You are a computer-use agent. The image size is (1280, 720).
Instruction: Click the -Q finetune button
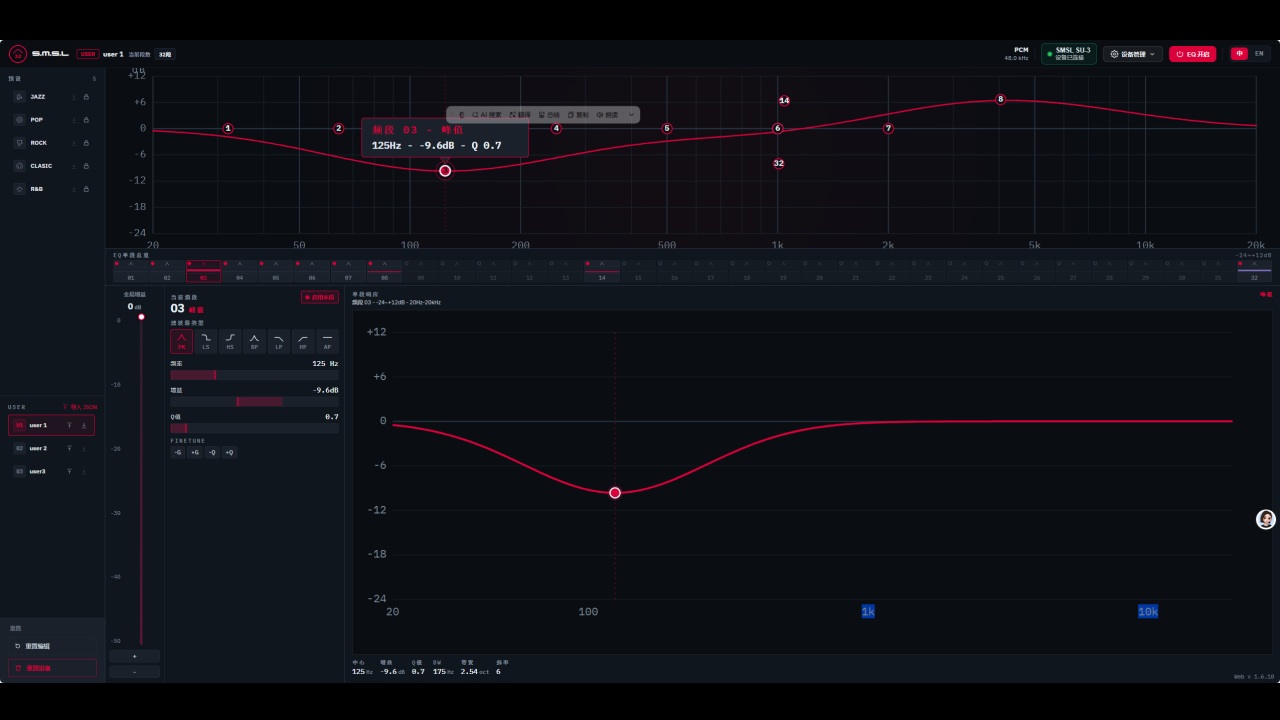212,452
